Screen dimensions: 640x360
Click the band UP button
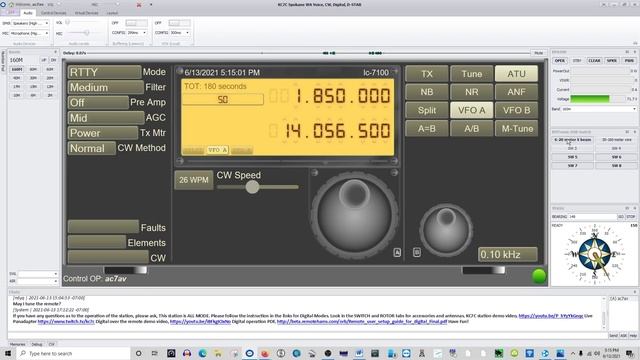click(43, 60)
